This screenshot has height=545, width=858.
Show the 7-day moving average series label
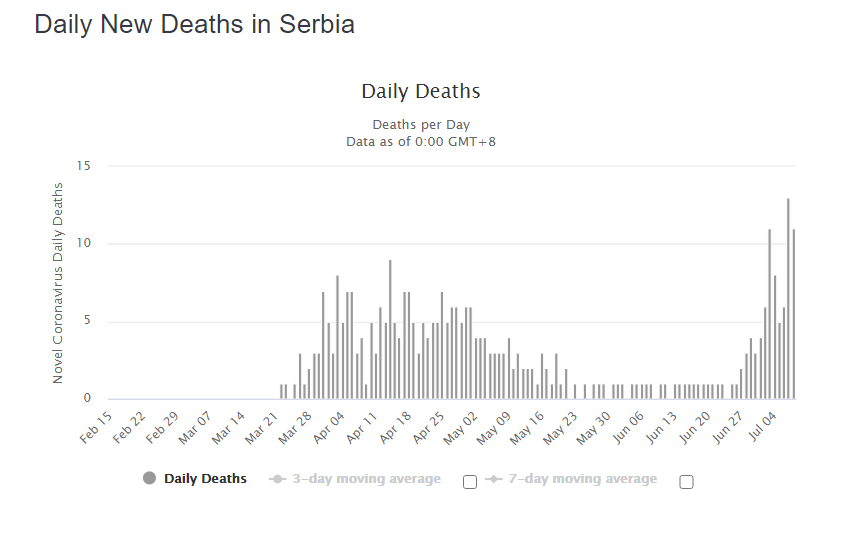click(x=582, y=479)
